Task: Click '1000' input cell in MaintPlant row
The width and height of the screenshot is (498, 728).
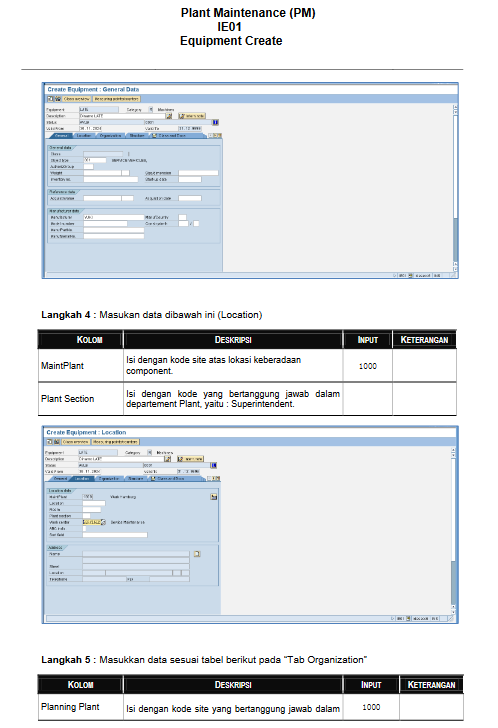Action: 368,366
